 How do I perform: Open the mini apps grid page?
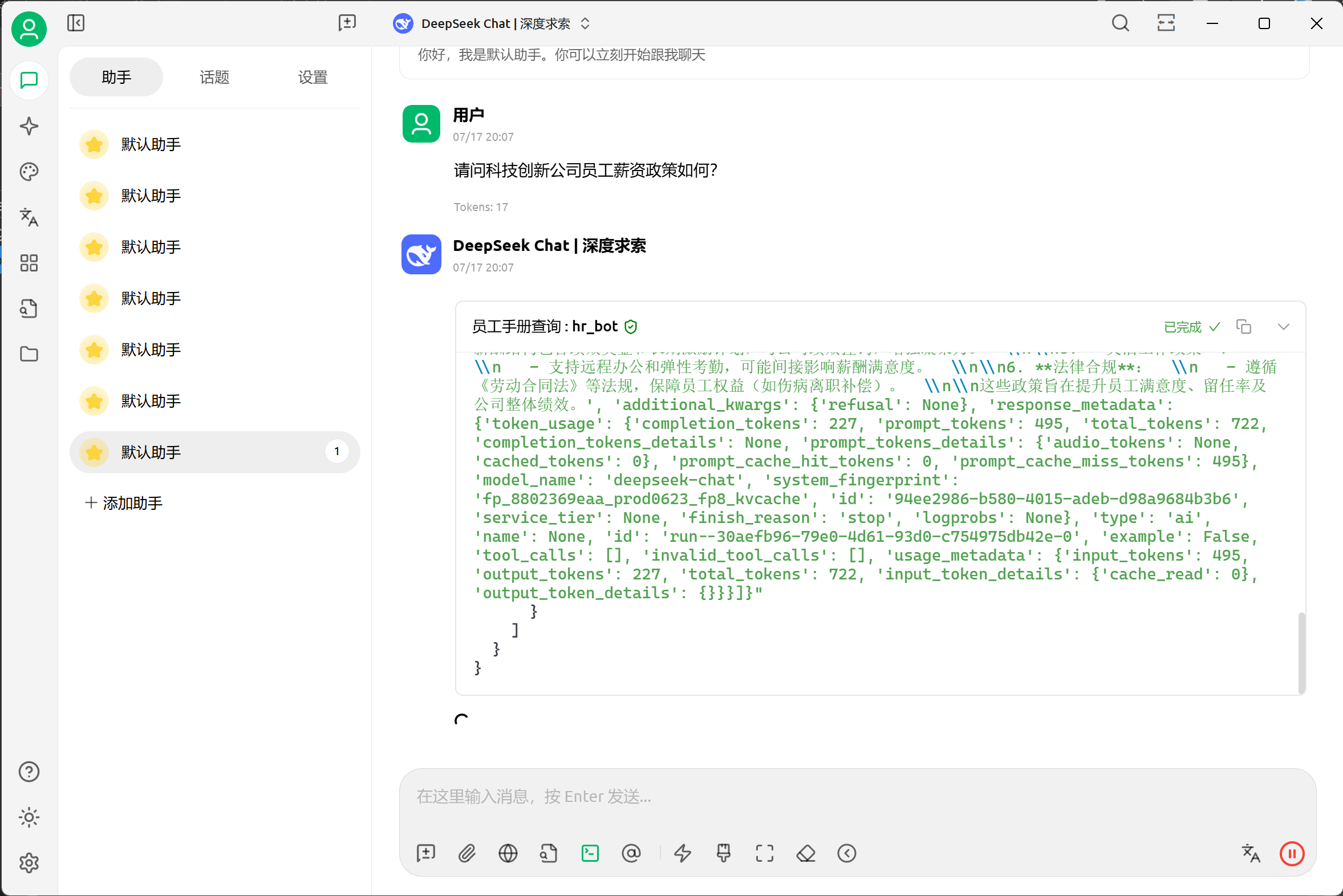(29, 263)
